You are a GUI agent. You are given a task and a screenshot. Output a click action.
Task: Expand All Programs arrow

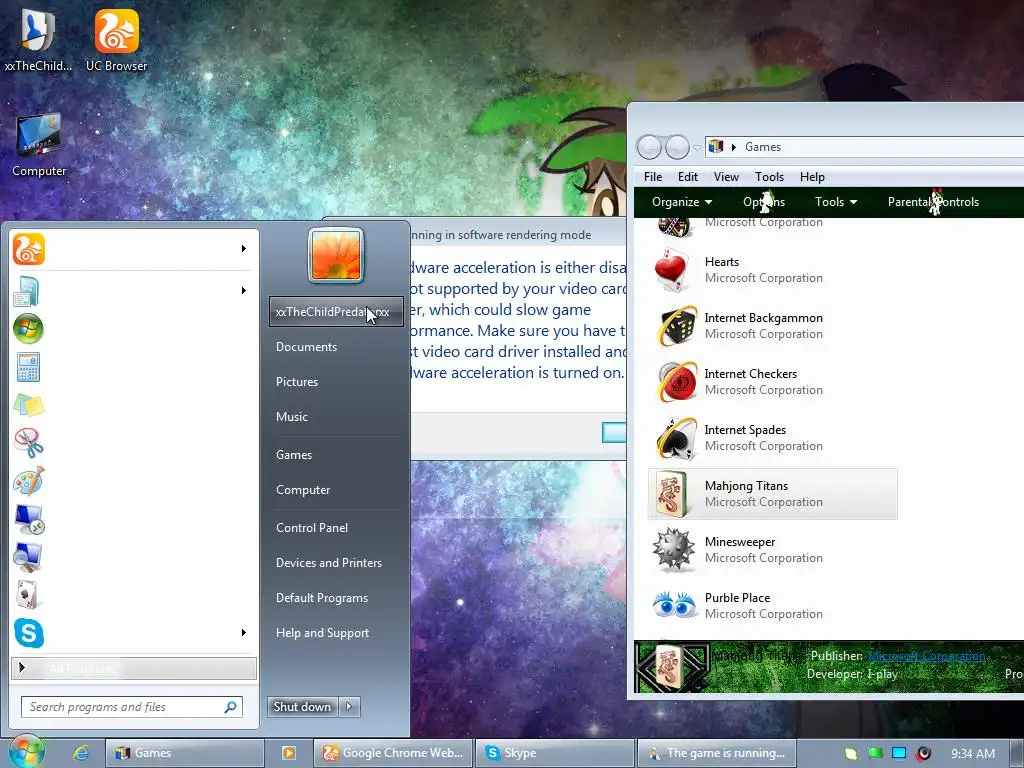point(22,667)
